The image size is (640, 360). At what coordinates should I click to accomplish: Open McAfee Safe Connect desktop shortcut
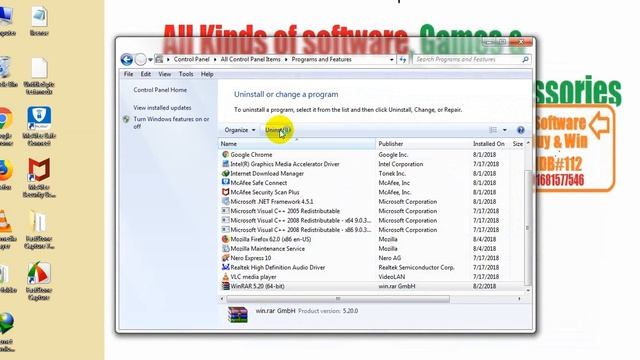[x=39, y=127]
